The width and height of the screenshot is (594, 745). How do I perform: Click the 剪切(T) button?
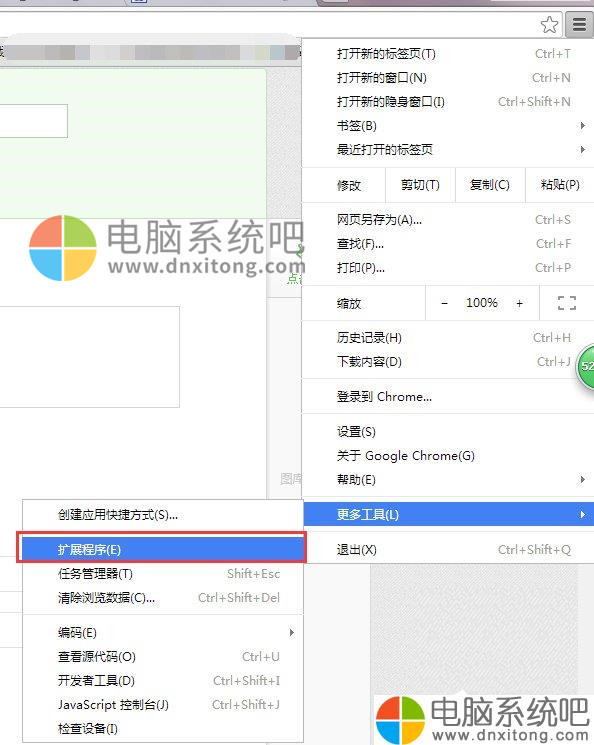click(x=420, y=185)
